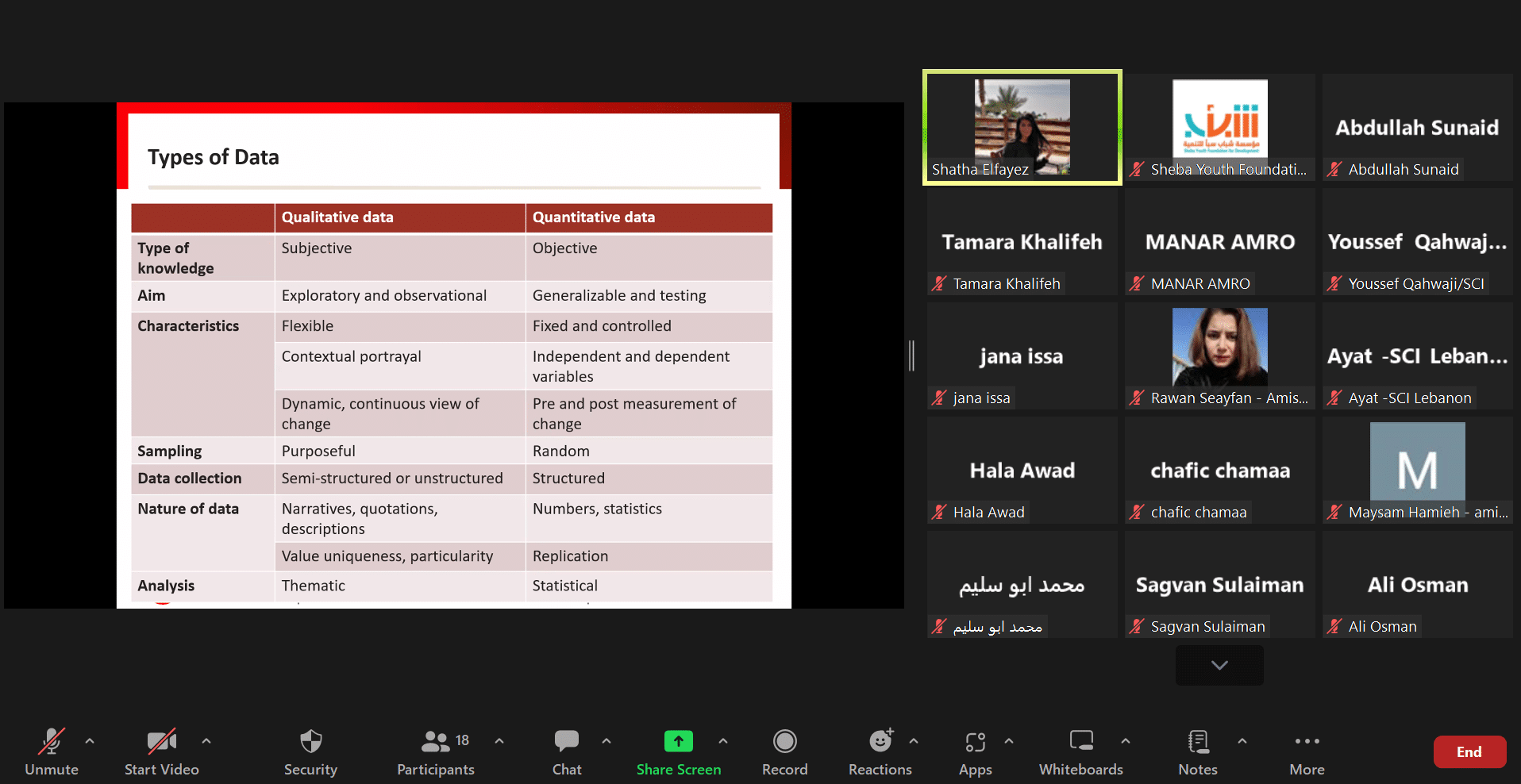Select Maysam Hamieh avatar tile
The image size is (1521, 784).
pos(1417,470)
